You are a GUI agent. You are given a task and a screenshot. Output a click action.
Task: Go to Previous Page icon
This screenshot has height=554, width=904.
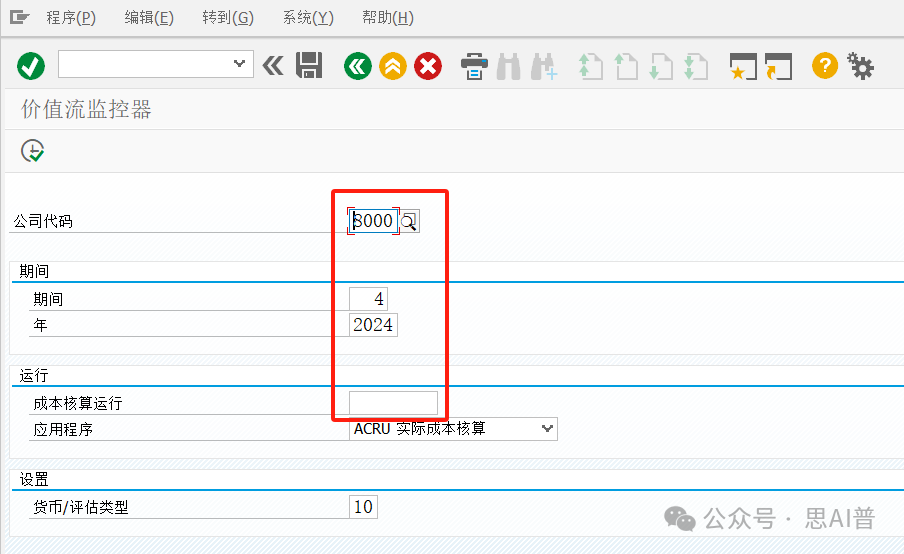click(626, 66)
